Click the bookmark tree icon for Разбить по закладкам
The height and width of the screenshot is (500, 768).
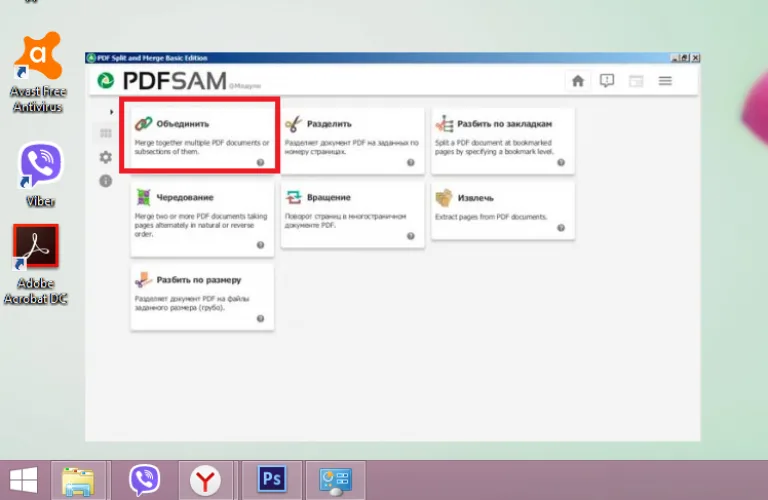(x=444, y=123)
